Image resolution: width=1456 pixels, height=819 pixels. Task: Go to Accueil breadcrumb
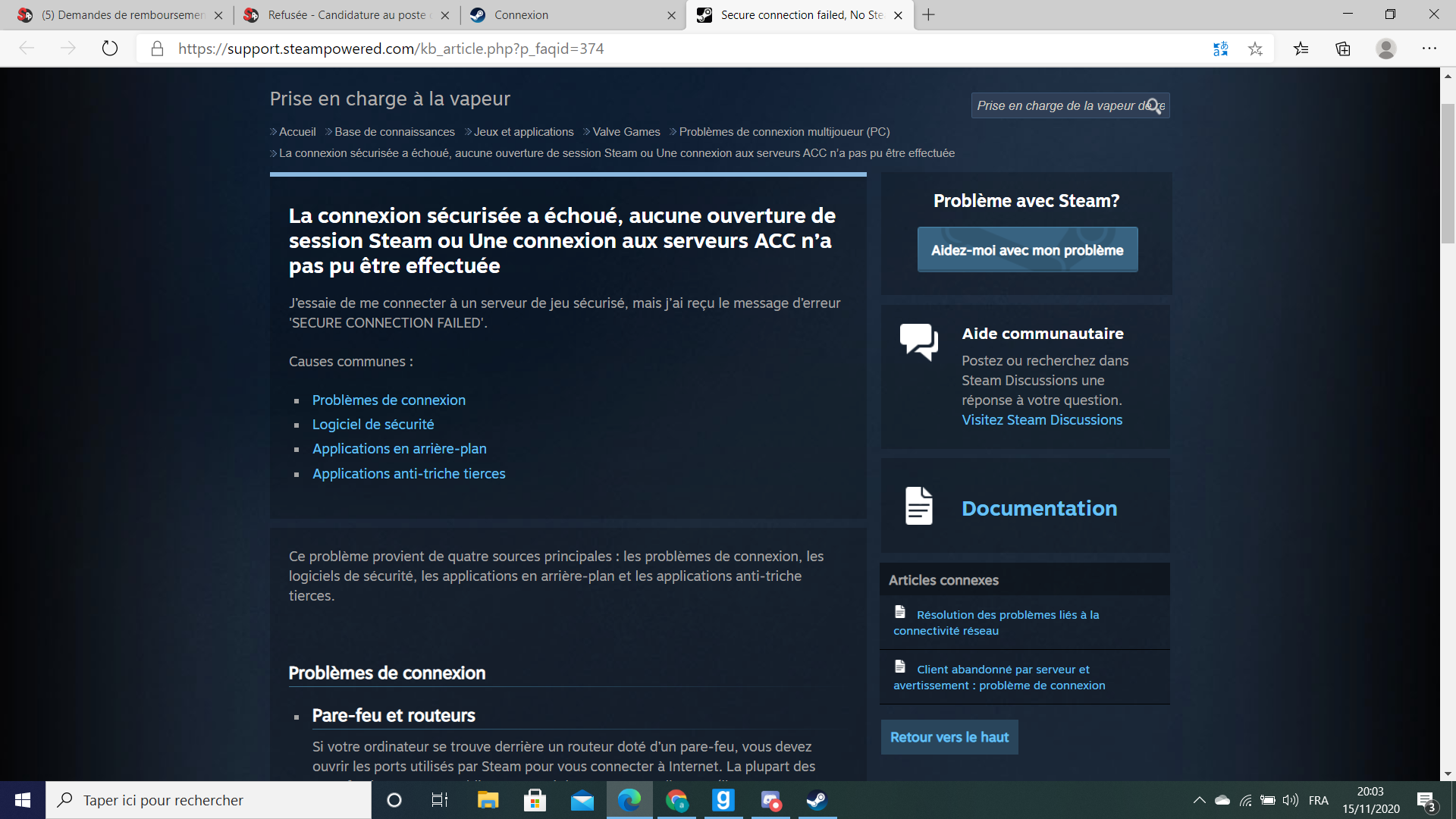point(297,131)
